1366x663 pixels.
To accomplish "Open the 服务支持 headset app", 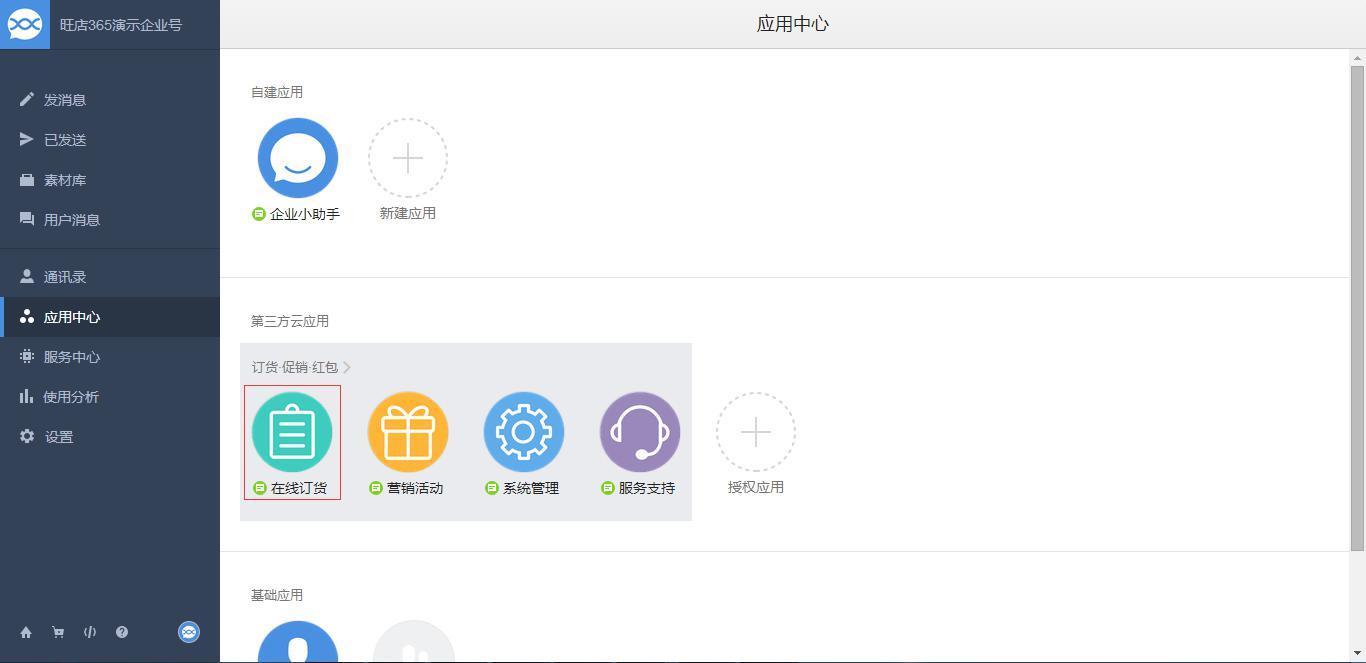I will coord(640,432).
